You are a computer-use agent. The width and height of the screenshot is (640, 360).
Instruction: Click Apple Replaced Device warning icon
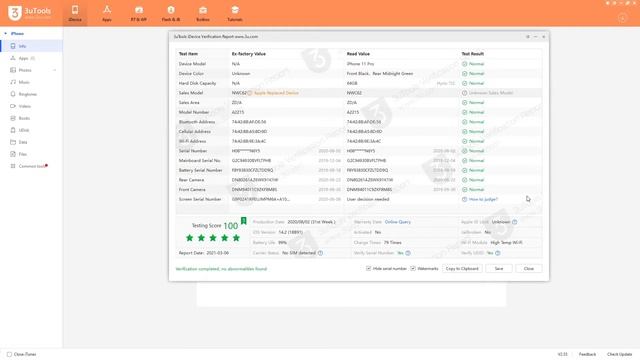250,93
